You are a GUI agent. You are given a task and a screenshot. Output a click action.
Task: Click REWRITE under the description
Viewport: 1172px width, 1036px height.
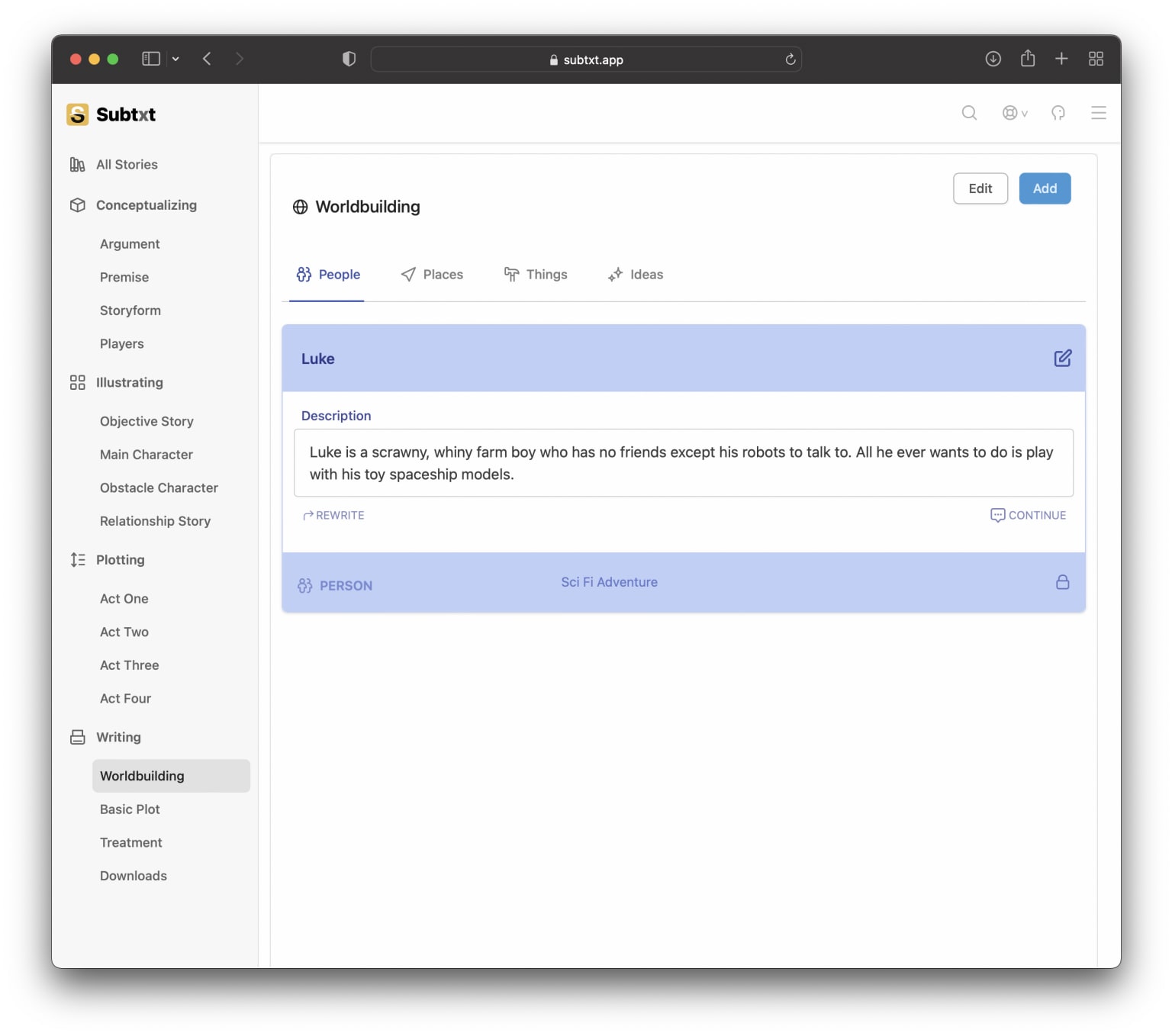[333, 516]
